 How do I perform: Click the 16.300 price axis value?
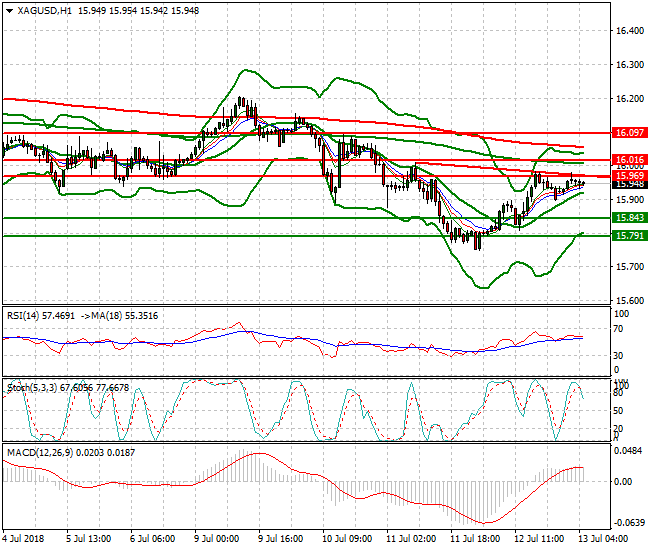630,65
